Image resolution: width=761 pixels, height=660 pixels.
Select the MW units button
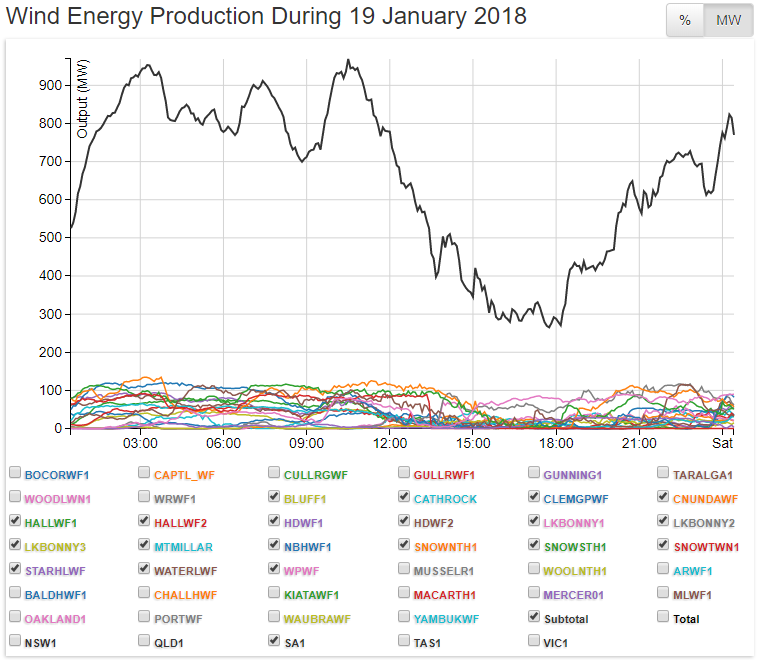point(728,21)
